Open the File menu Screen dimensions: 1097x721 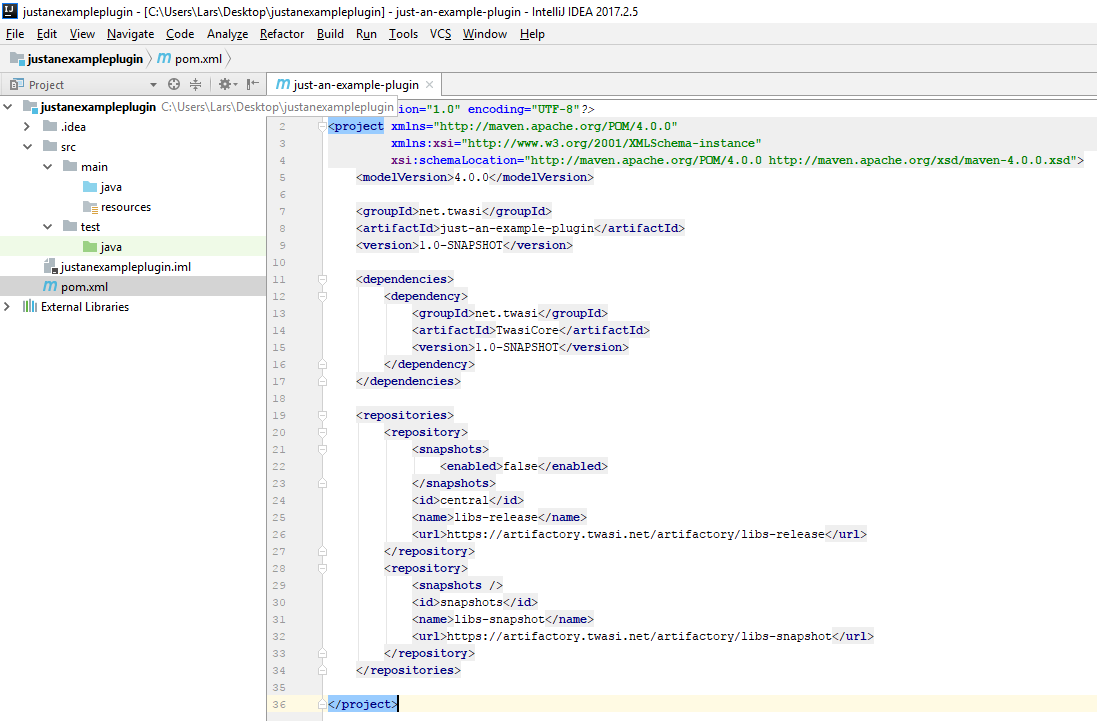click(15, 34)
